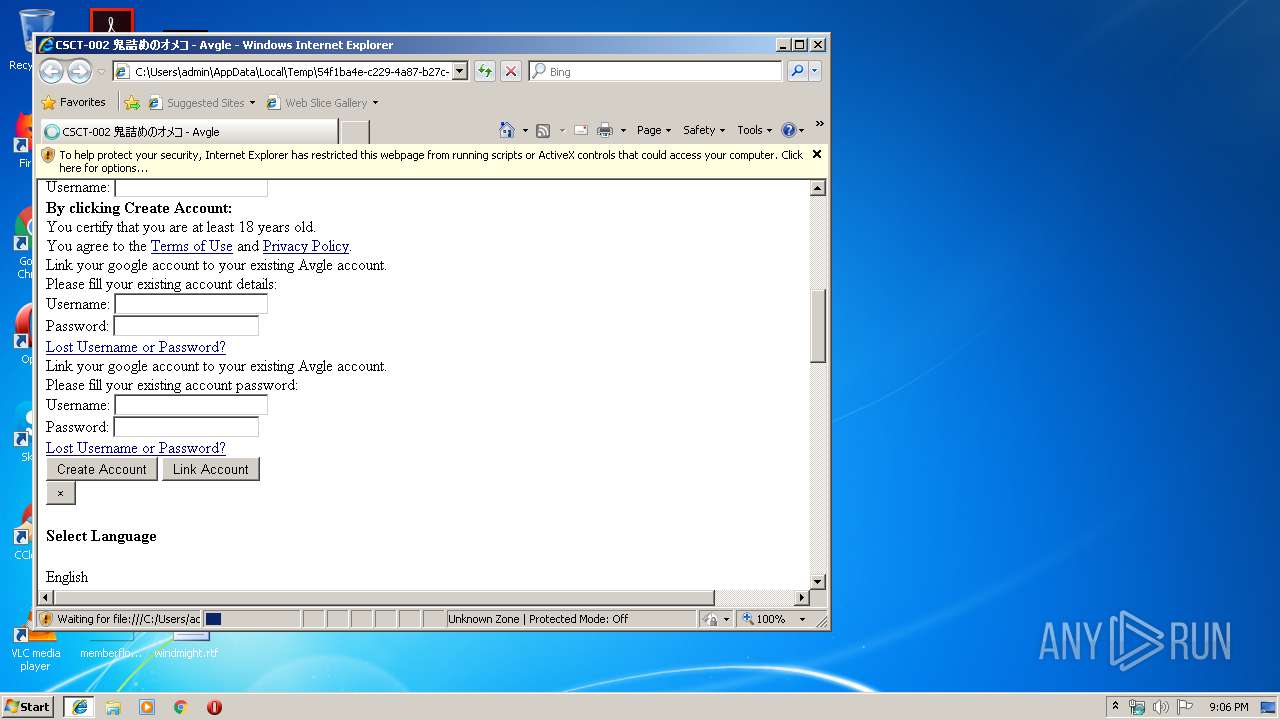Go back with the IE Back arrow

pos(52,71)
